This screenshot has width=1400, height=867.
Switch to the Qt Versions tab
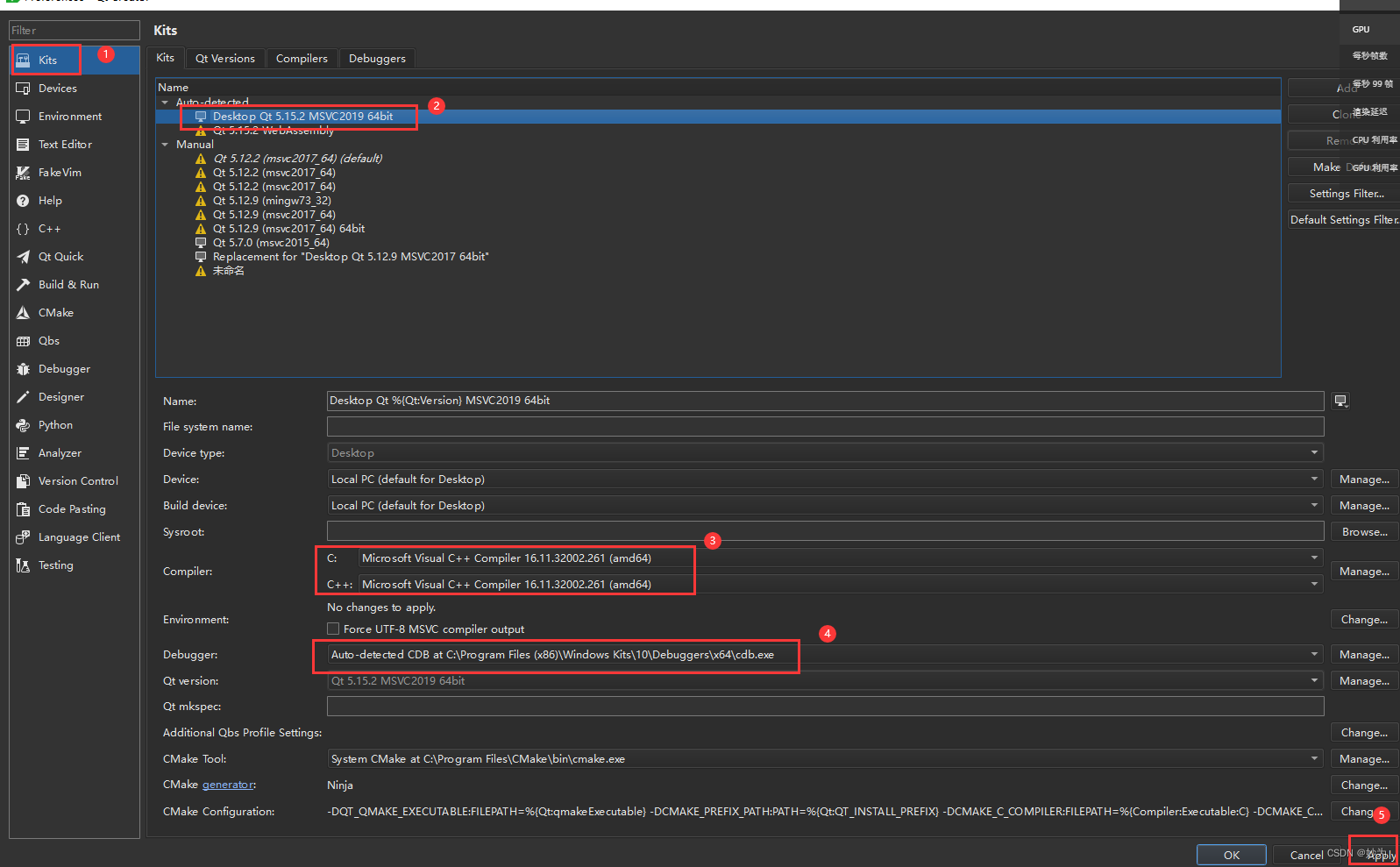pos(225,59)
